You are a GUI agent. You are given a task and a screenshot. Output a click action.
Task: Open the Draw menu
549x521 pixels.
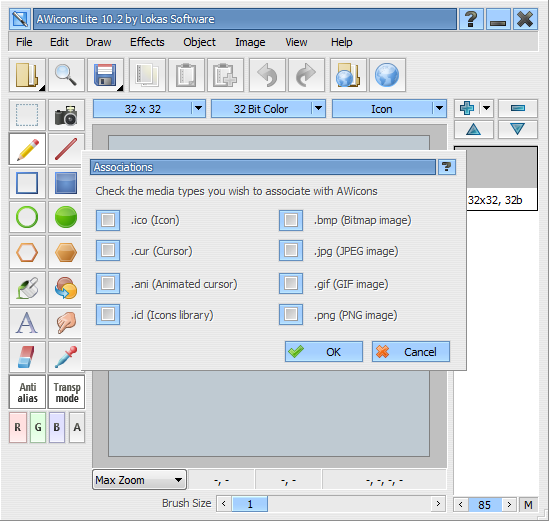click(99, 42)
